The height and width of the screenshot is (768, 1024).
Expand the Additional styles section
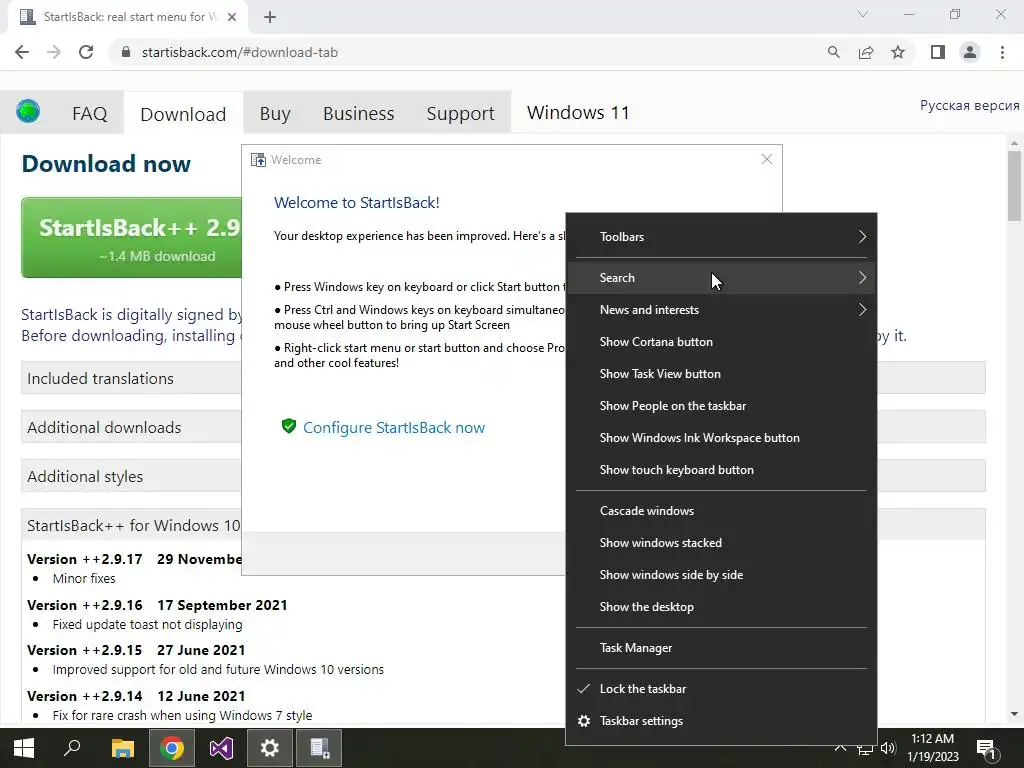point(131,476)
